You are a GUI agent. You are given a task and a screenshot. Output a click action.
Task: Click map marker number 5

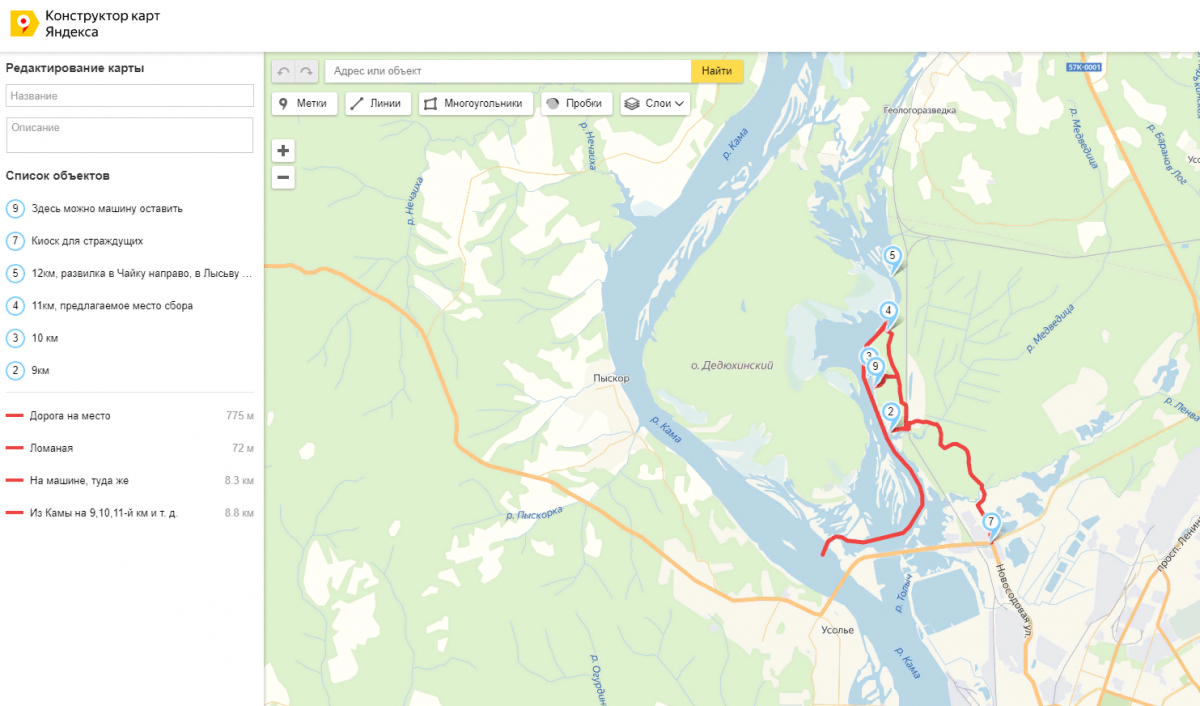pos(892,257)
